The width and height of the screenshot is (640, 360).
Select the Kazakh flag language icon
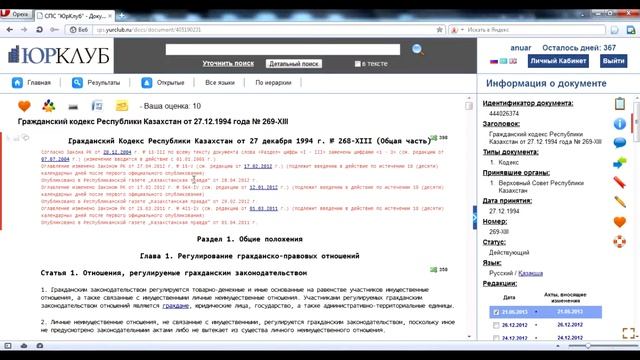(504, 61)
